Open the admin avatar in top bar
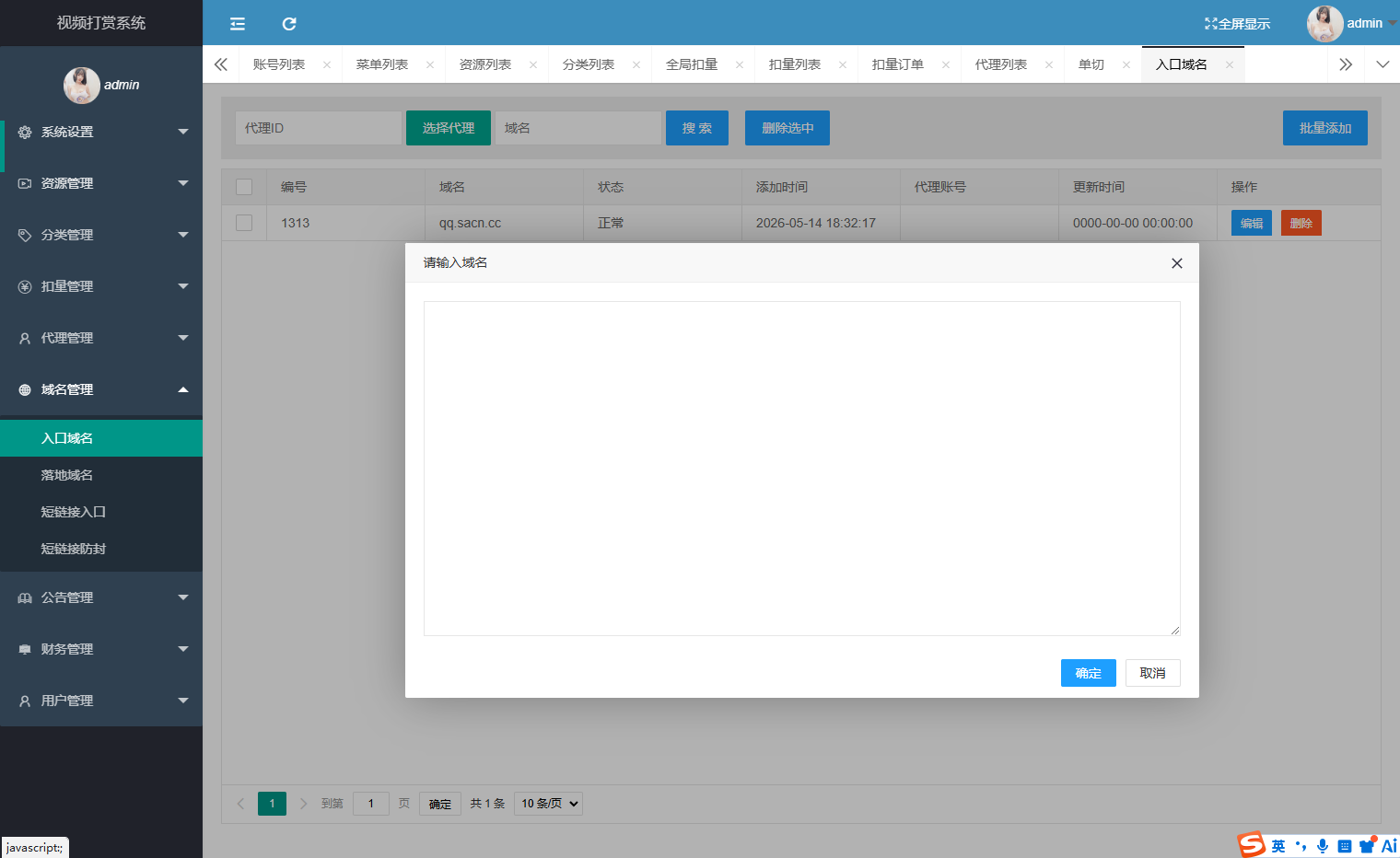 1324,24
